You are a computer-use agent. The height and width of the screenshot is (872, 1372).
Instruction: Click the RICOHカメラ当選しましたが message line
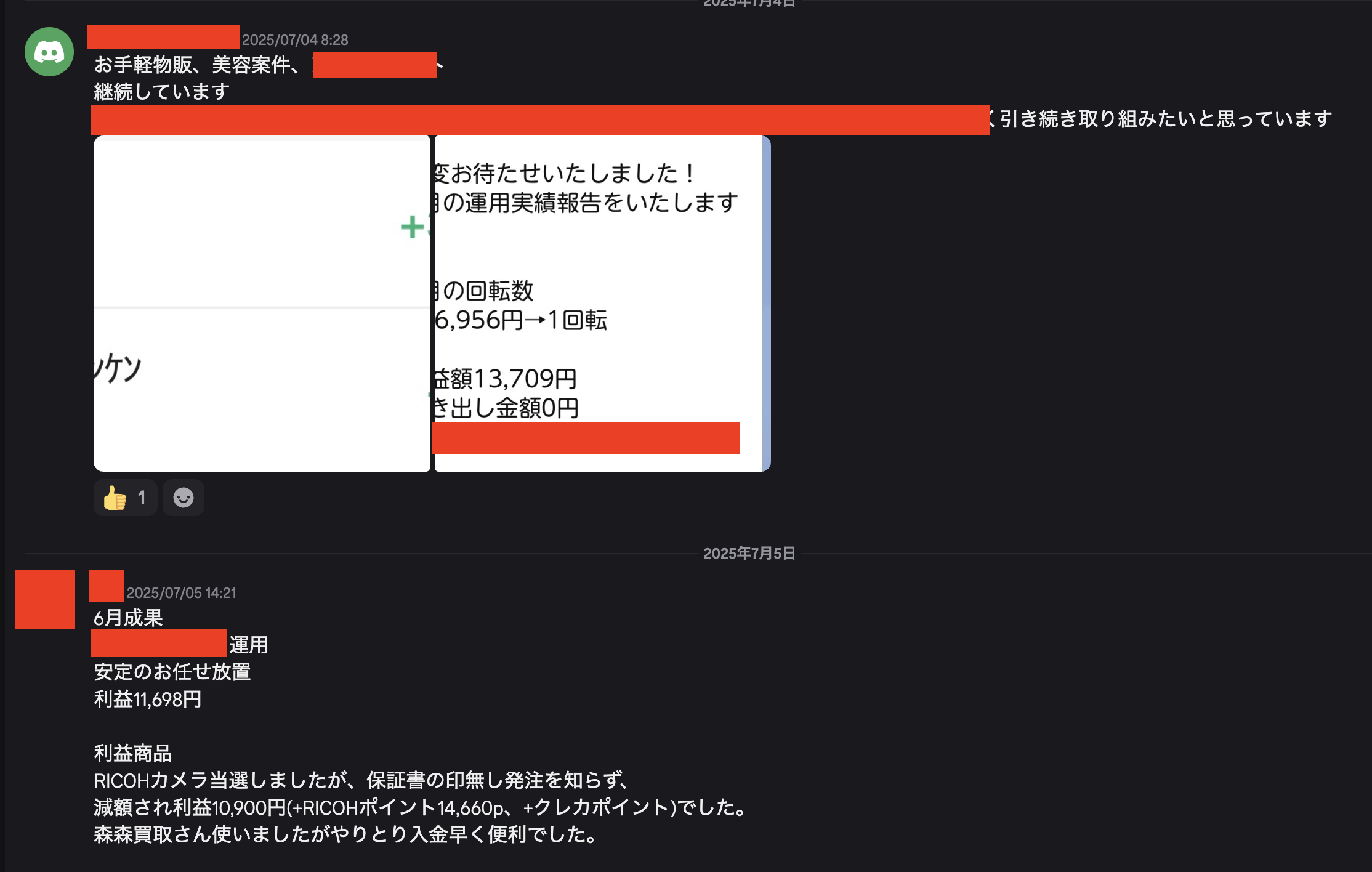tap(361, 780)
